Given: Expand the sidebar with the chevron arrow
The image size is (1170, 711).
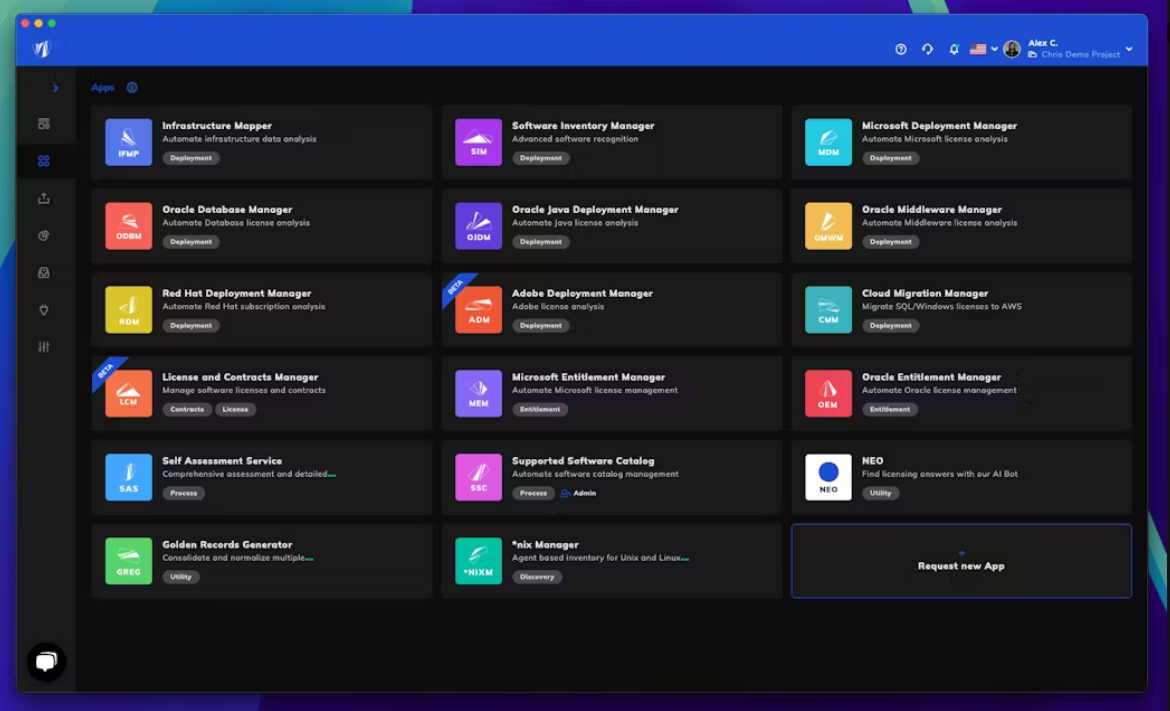Looking at the screenshot, I should point(55,88).
